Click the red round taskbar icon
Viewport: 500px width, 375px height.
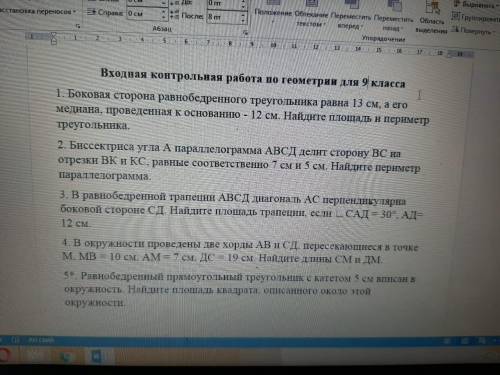(x=4, y=355)
